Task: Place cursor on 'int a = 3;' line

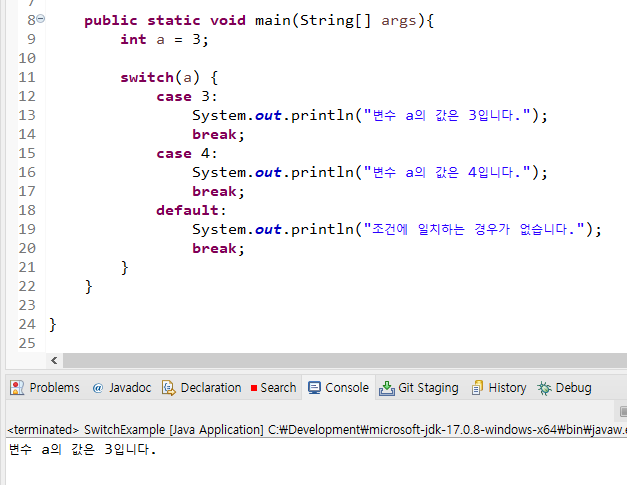Action: (164, 40)
